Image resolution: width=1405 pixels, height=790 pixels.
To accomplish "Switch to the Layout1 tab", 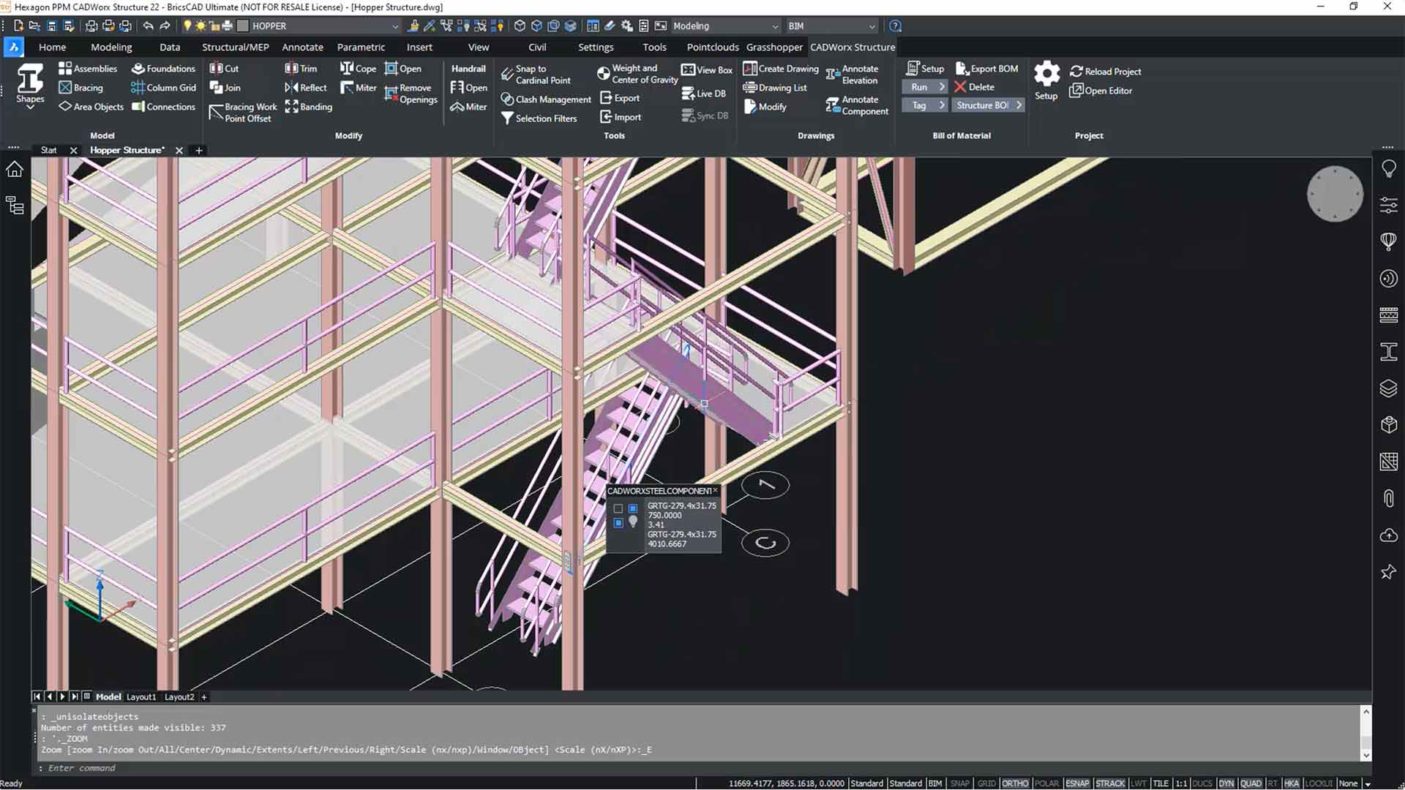I will (x=141, y=697).
